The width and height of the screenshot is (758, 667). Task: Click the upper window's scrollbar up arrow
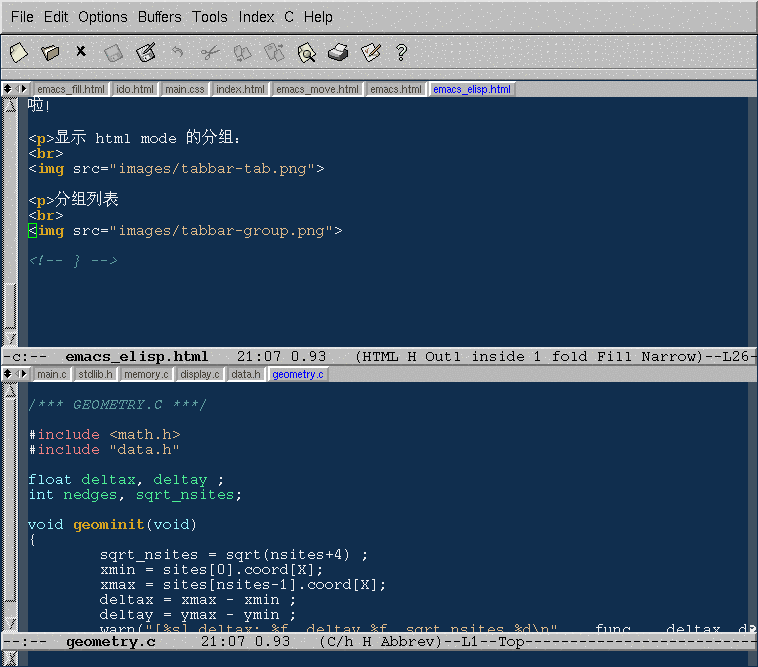(10, 105)
